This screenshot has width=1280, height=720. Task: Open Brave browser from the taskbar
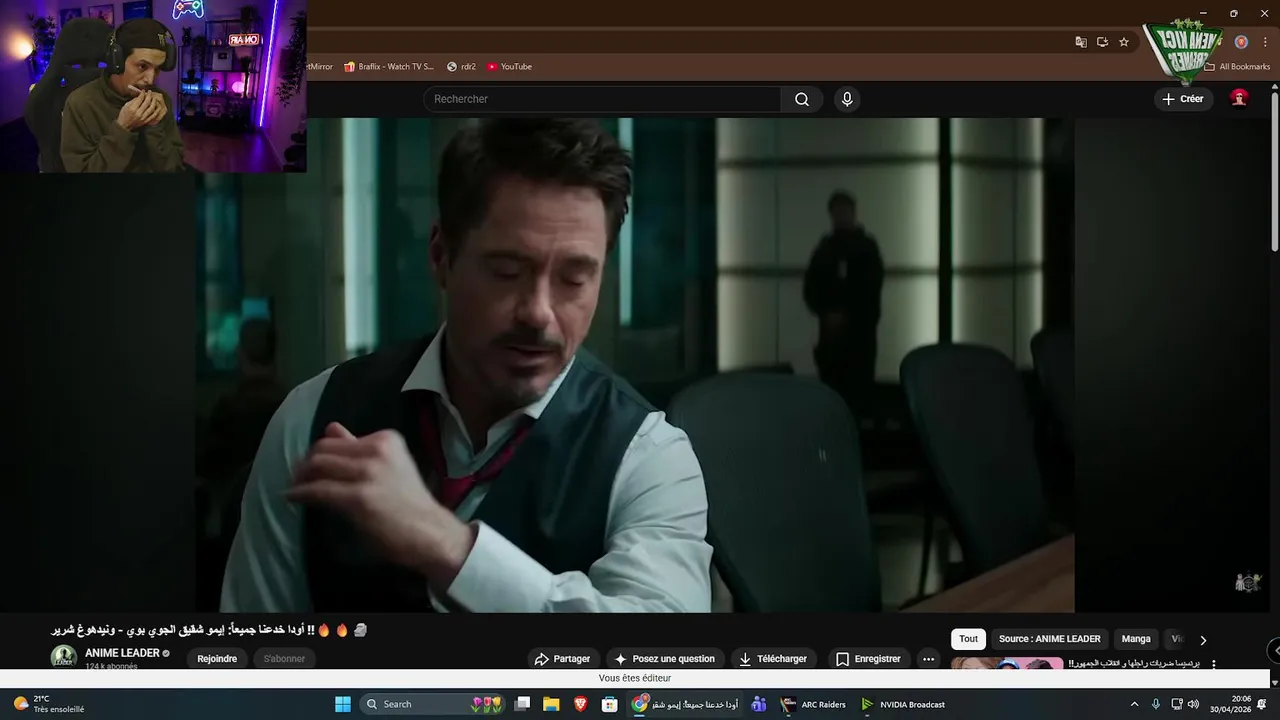(580, 704)
